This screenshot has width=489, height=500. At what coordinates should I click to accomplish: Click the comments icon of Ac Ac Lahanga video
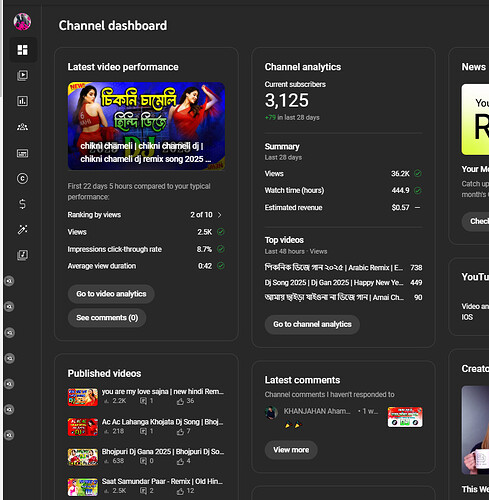pyautogui.click(x=143, y=431)
